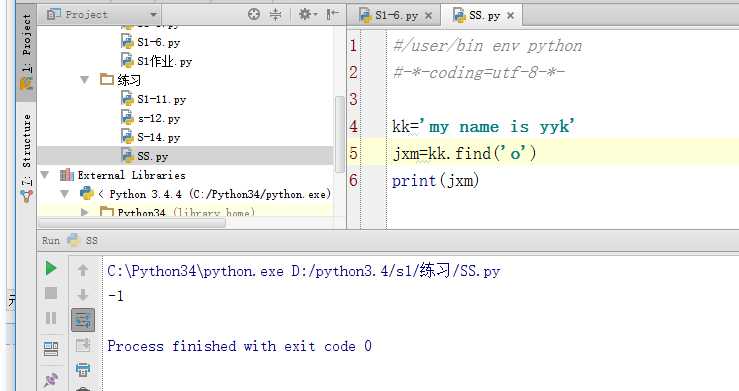Click the shebang comment on line 1

click(x=487, y=46)
